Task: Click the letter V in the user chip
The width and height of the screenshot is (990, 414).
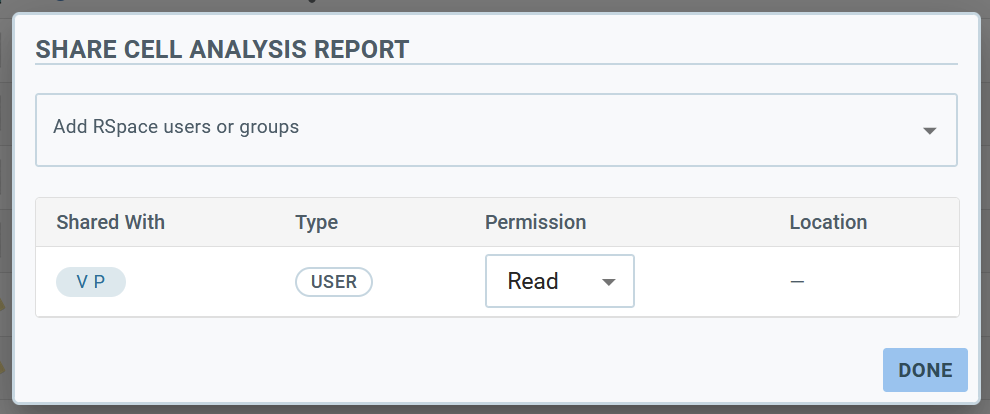Action: point(81,282)
